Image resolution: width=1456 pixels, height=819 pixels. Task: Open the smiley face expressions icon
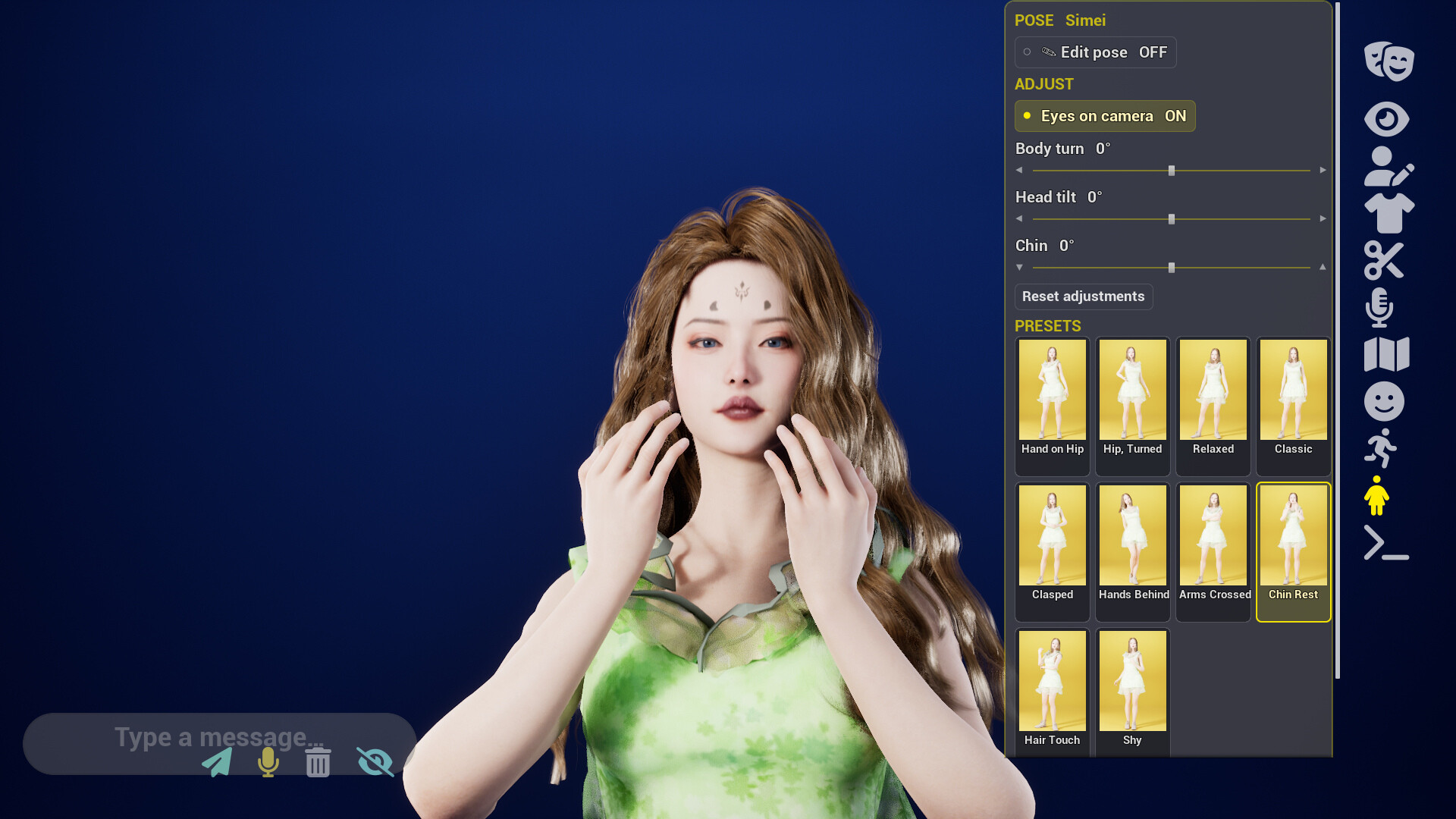click(x=1384, y=401)
